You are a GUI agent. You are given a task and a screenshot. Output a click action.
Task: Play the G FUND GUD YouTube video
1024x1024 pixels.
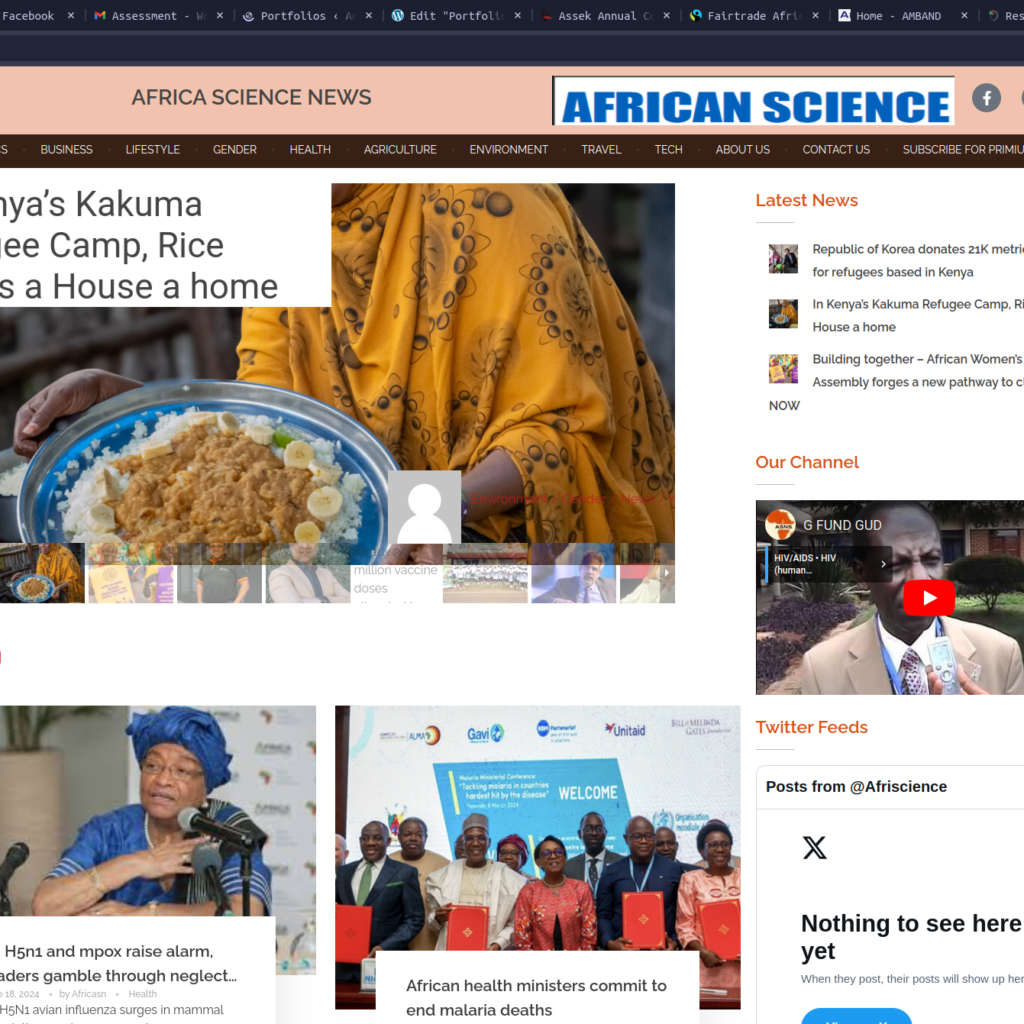click(x=929, y=598)
